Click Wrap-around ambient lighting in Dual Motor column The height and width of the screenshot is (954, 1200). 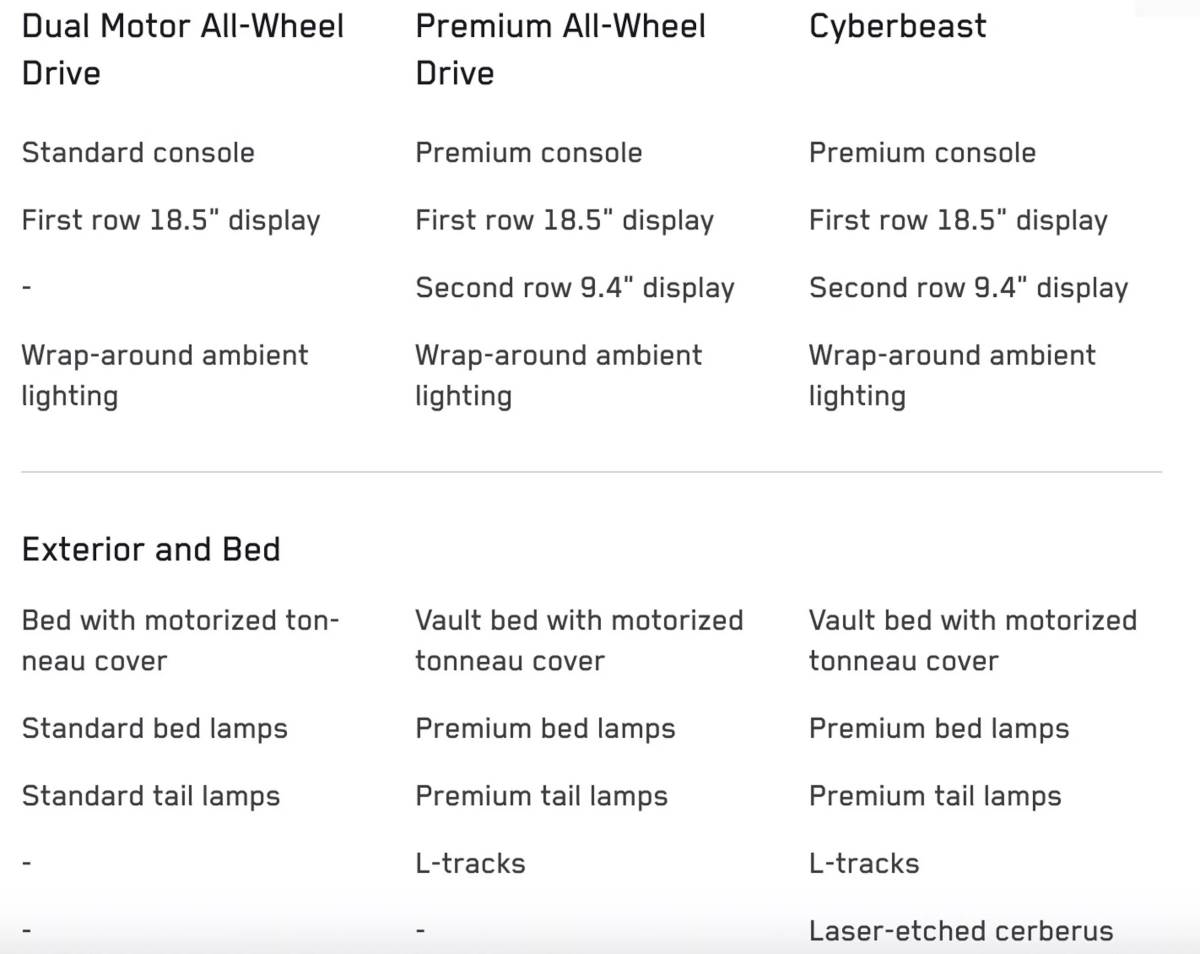165,375
